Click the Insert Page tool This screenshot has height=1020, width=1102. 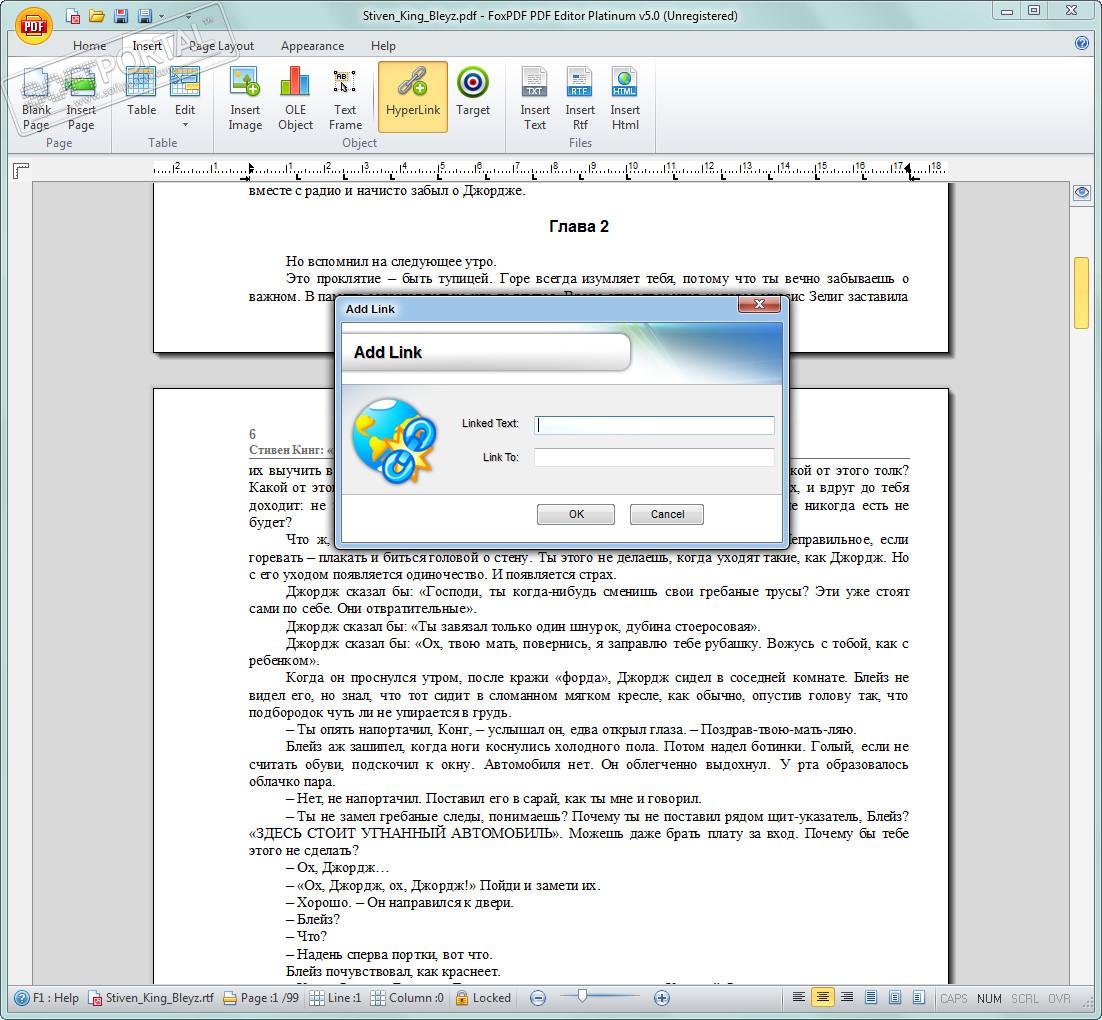(81, 98)
